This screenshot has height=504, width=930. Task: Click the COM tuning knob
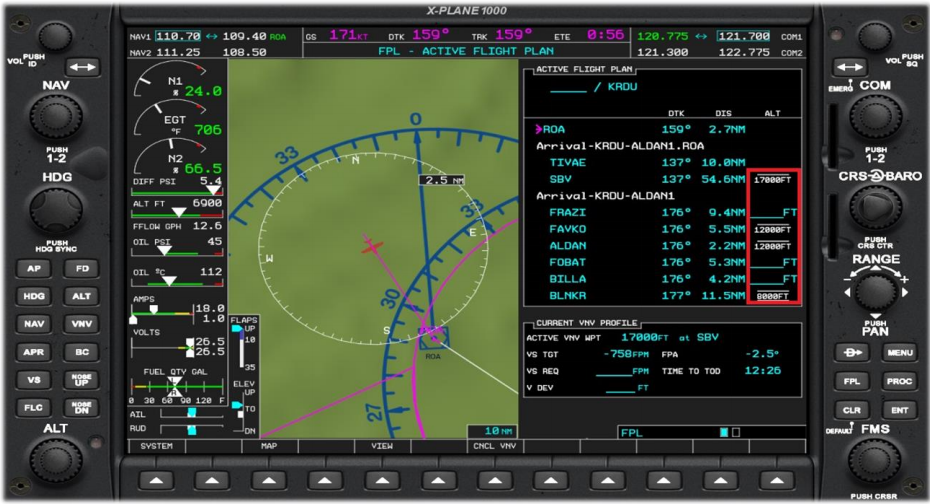875,116
